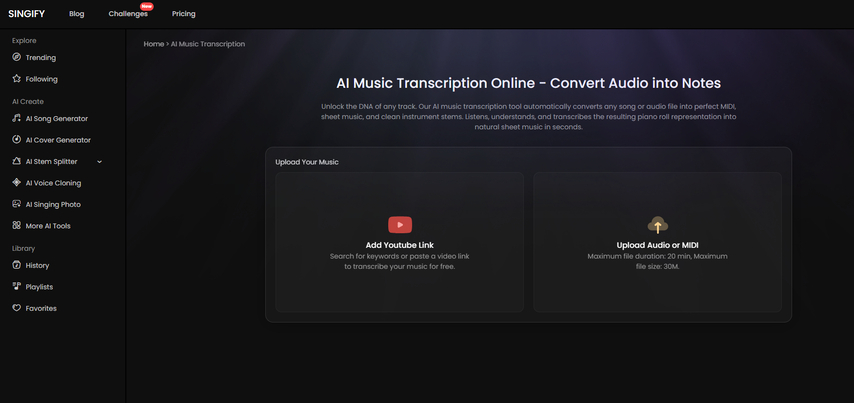The width and height of the screenshot is (854, 403).
Task: Click the red YouTube play icon
Action: coord(400,225)
